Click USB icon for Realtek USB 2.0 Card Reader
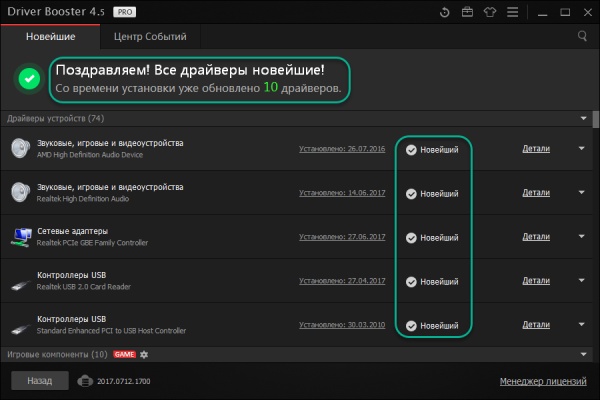 (21, 284)
